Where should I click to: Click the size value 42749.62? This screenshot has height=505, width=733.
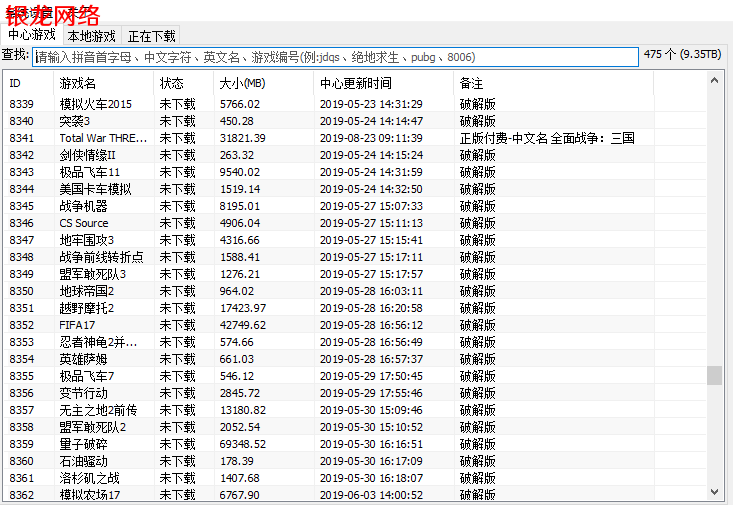(243, 325)
